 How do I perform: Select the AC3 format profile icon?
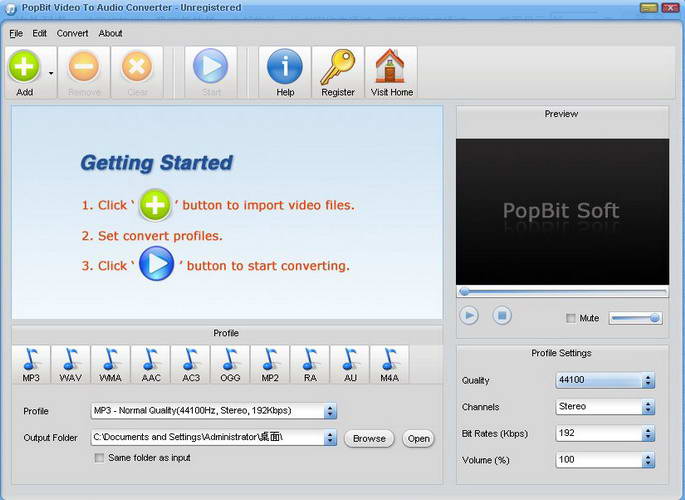pyautogui.click(x=190, y=365)
